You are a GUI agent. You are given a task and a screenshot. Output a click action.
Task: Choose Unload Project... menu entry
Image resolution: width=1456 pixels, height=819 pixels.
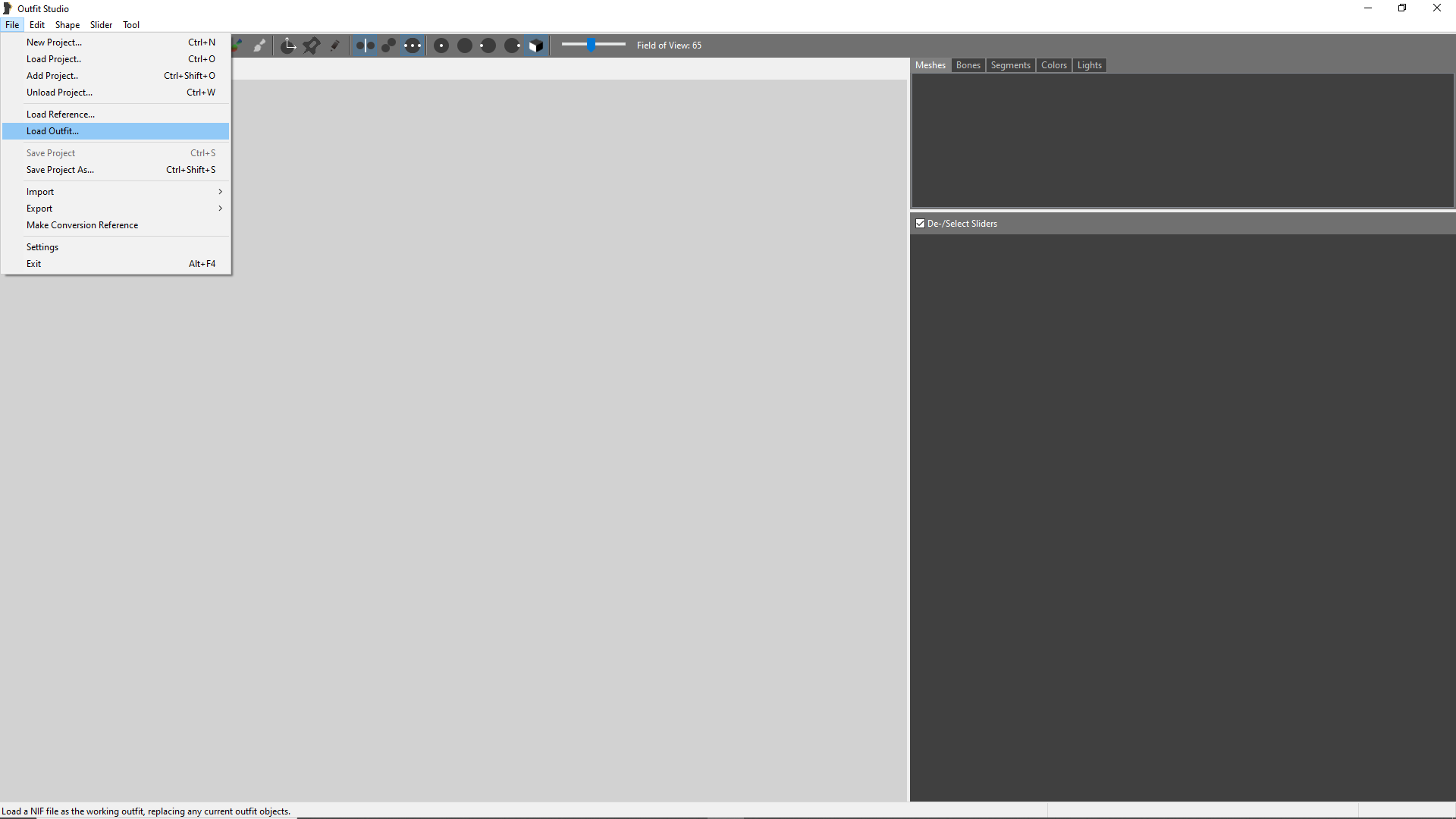pyautogui.click(x=116, y=93)
